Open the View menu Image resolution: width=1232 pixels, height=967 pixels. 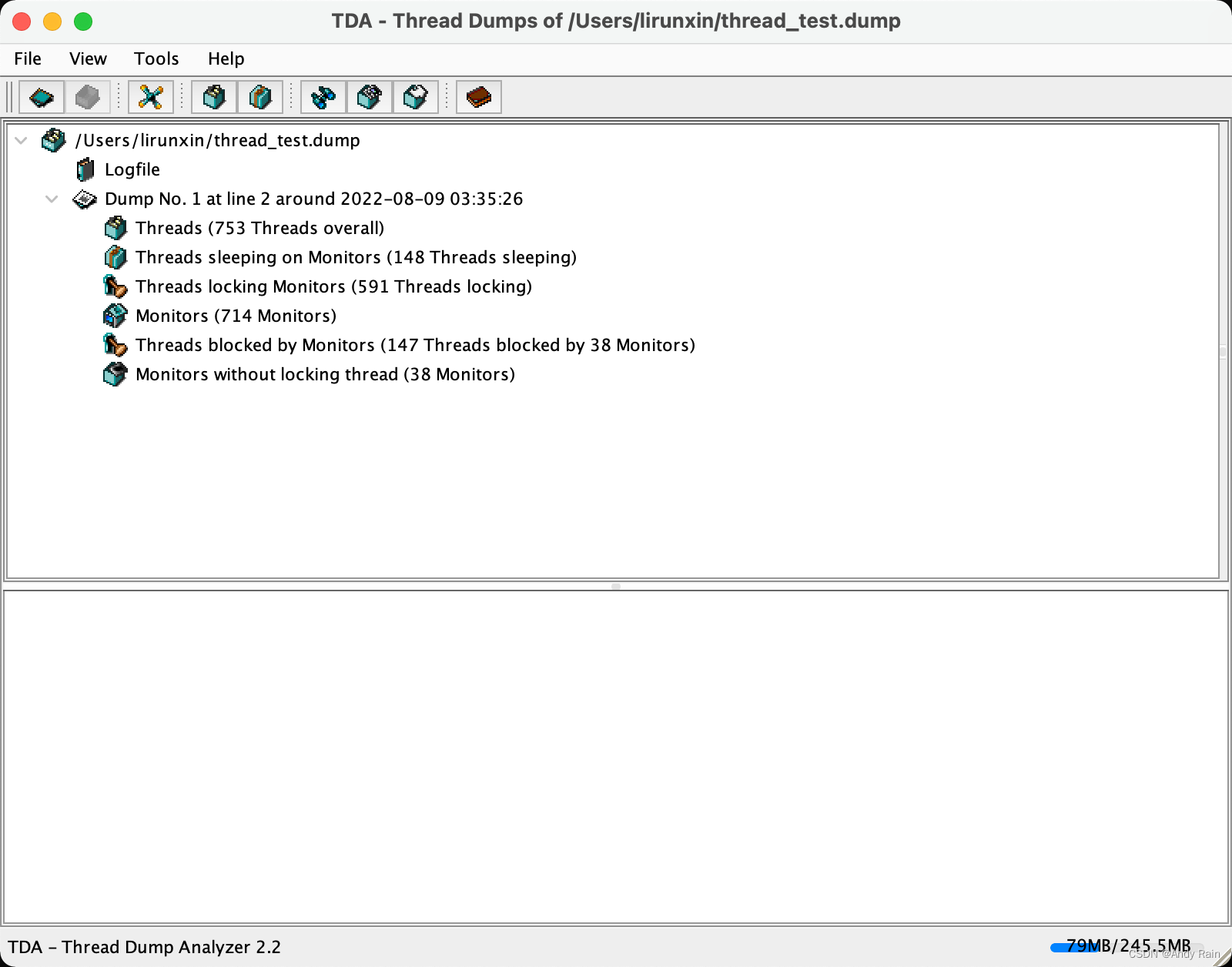[88, 59]
